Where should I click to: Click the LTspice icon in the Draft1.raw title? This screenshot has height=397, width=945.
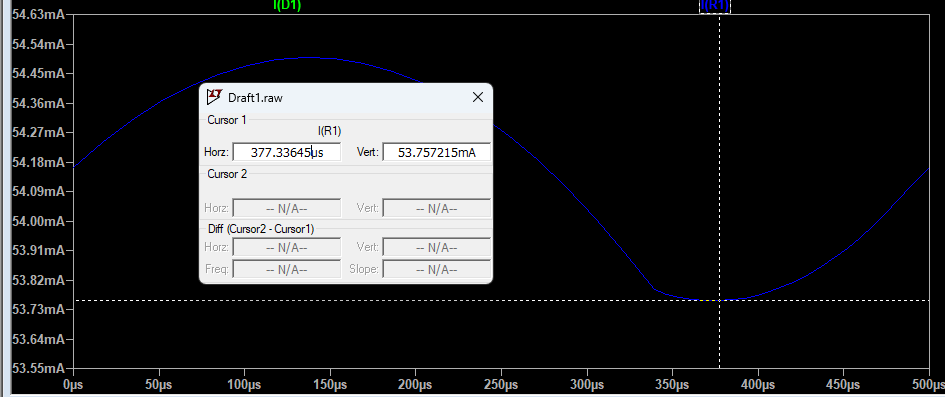[x=215, y=97]
